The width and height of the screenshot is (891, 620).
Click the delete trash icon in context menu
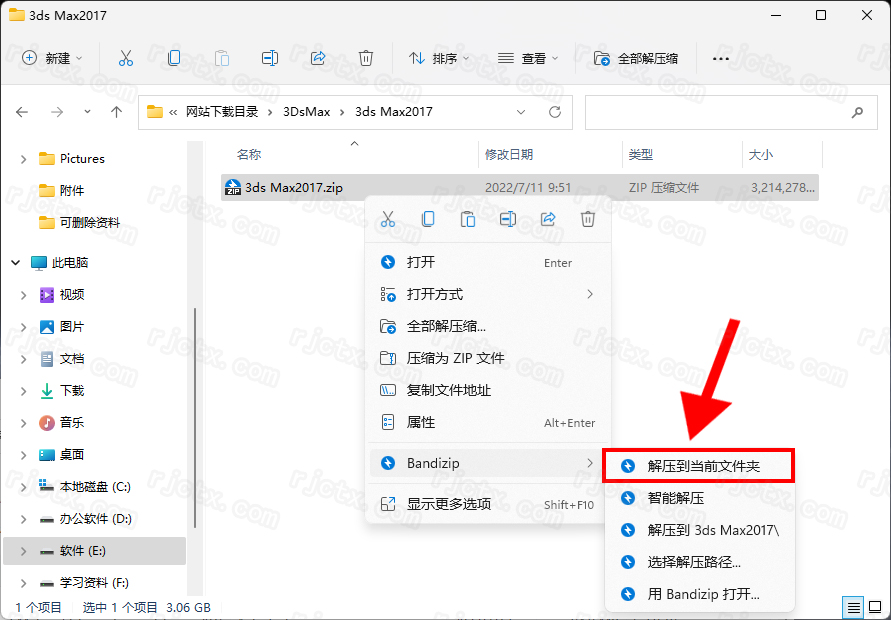588,219
